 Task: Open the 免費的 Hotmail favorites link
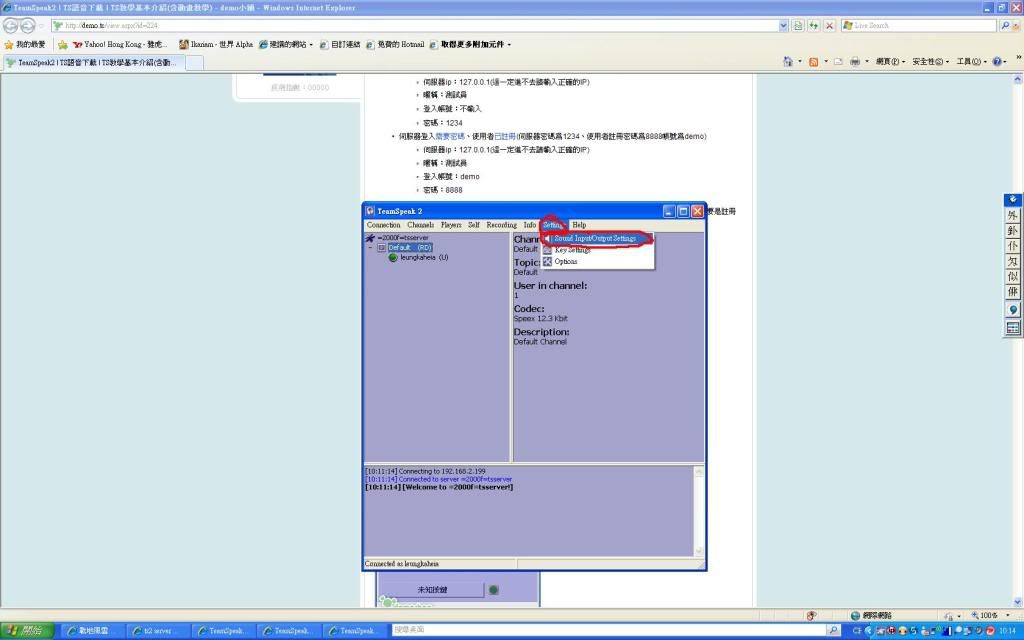[x=400, y=44]
